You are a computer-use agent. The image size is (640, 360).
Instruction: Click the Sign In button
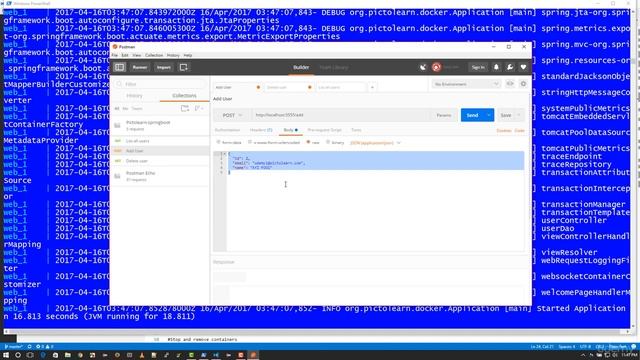tap(478, 67)
